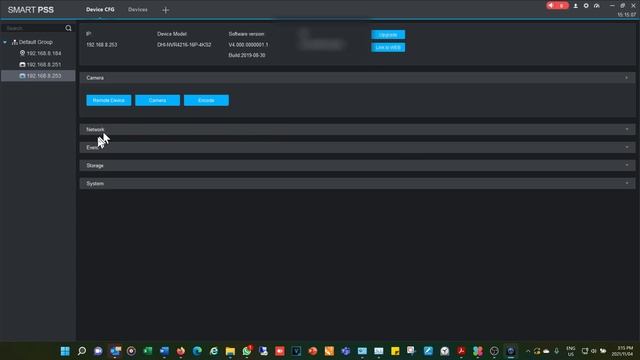Open Sticky Notes from the taskbar
This screenshot has height=360, width=640.
[x=395, y=351]
